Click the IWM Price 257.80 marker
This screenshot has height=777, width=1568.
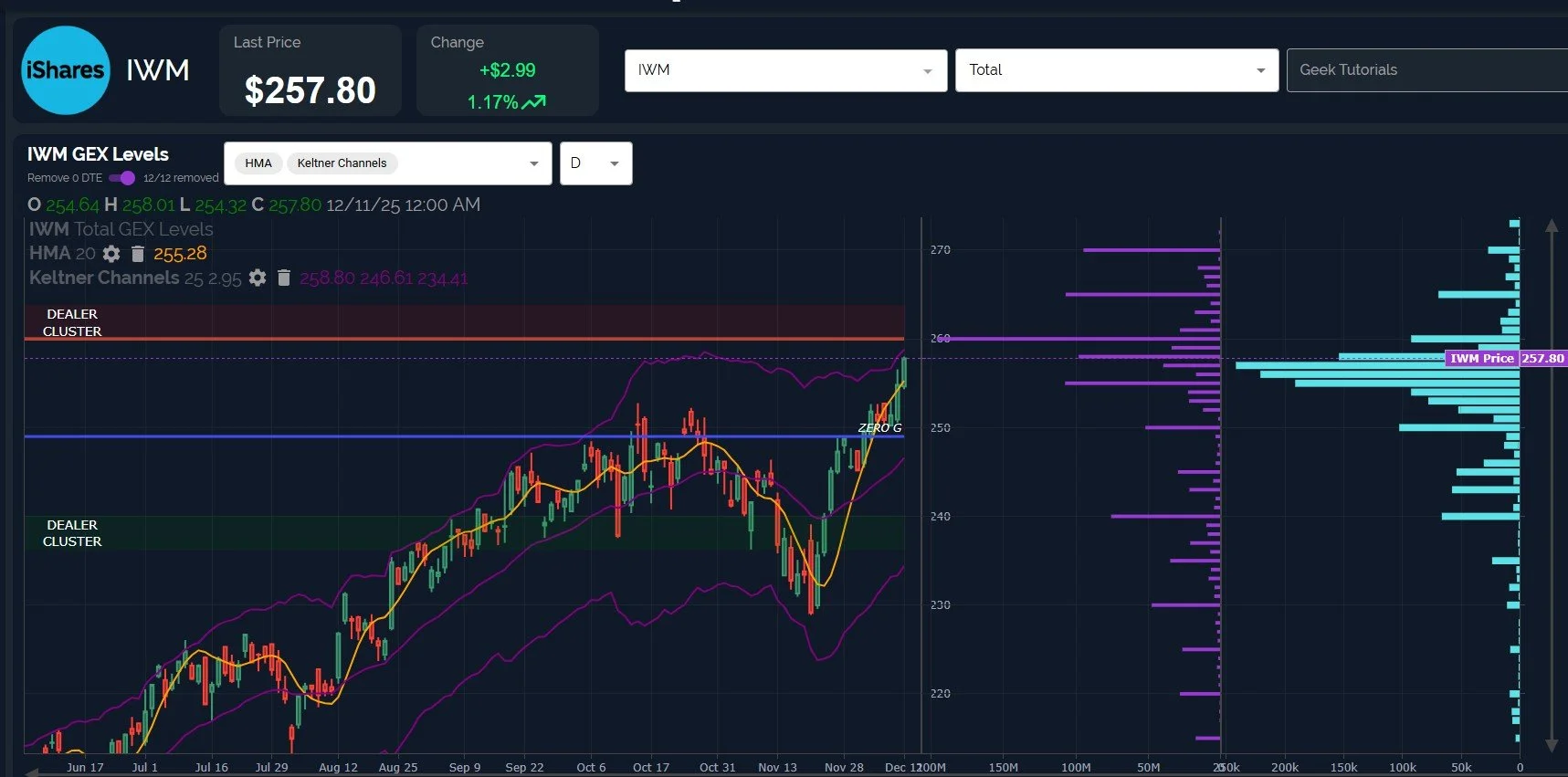(1505, 358)
